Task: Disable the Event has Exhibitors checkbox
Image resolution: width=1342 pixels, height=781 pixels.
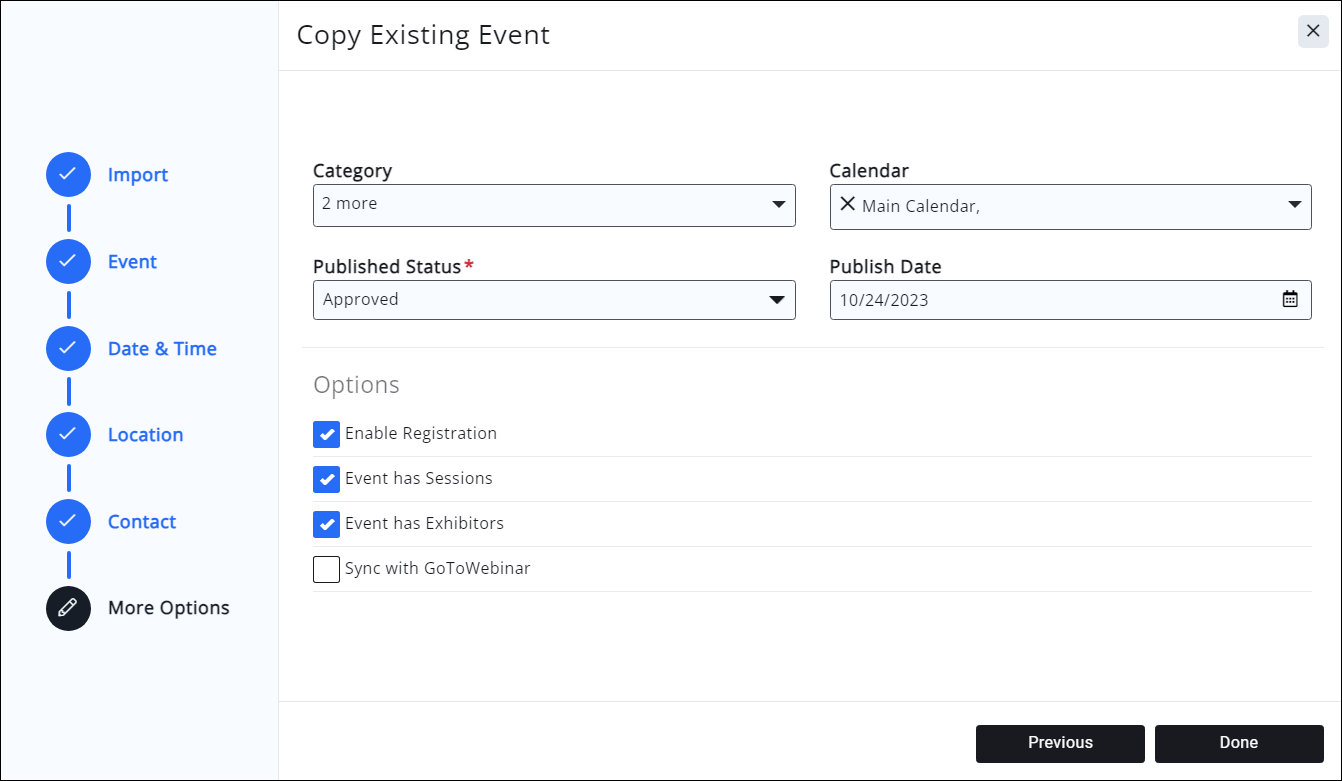Action: 326,524
